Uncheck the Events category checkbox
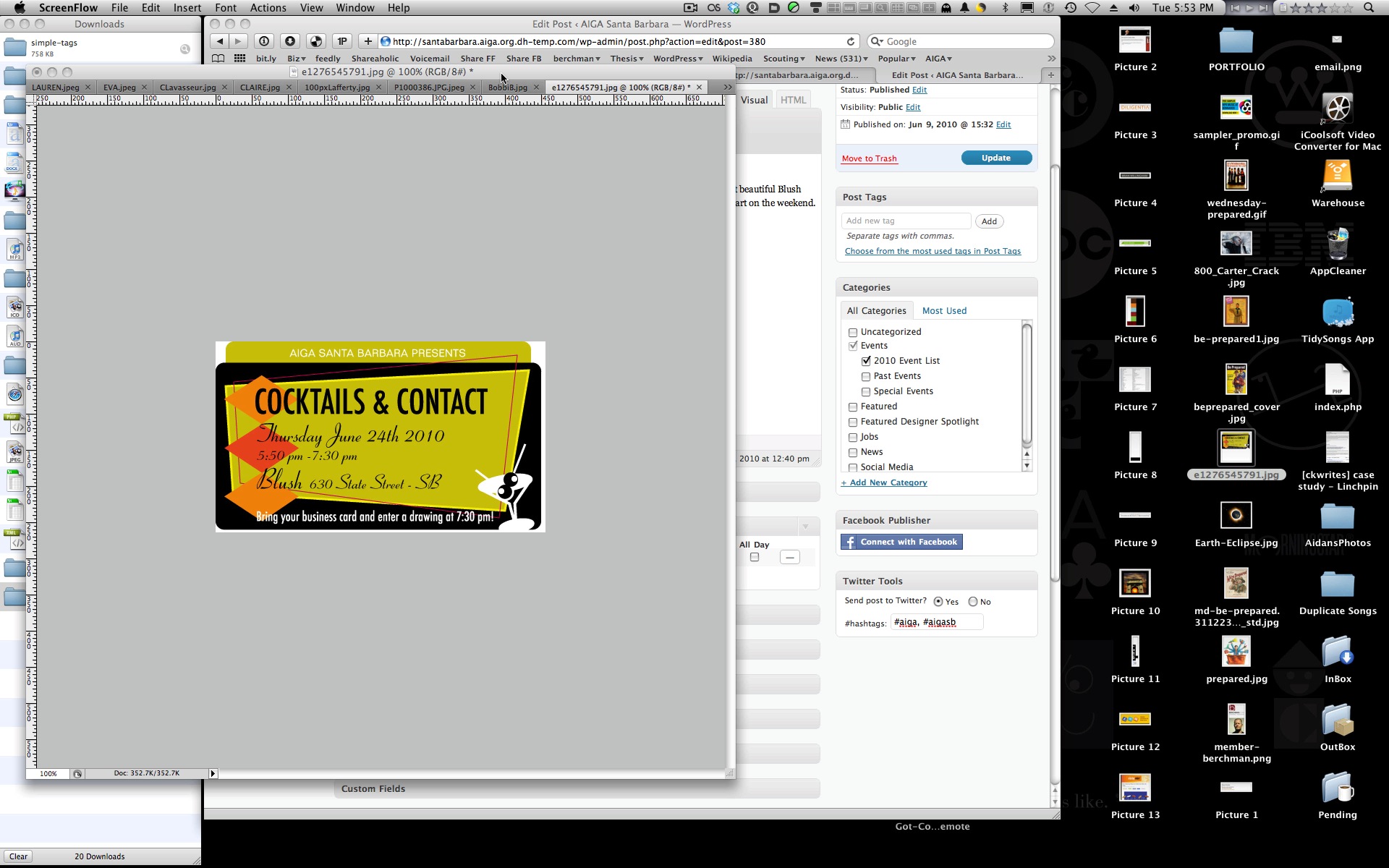 tap(853, 346)
